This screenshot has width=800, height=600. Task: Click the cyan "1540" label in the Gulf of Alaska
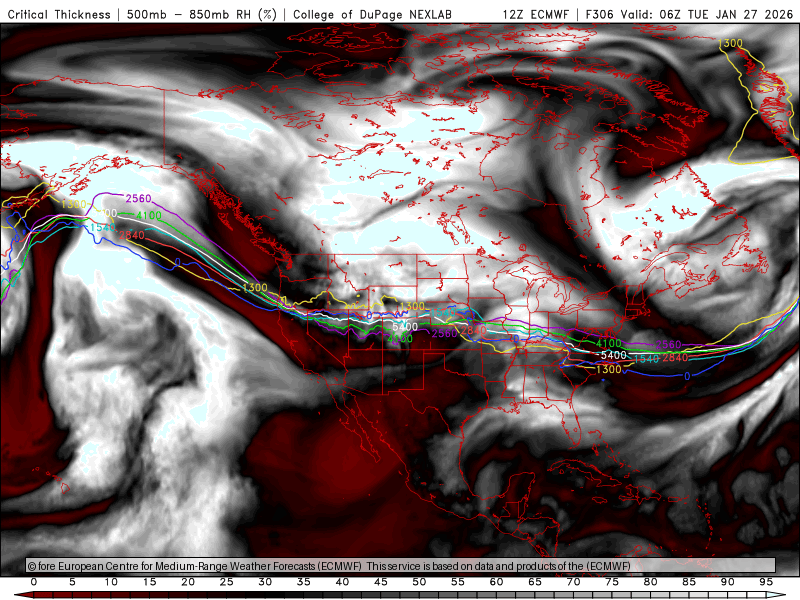[x=102, y=228]
